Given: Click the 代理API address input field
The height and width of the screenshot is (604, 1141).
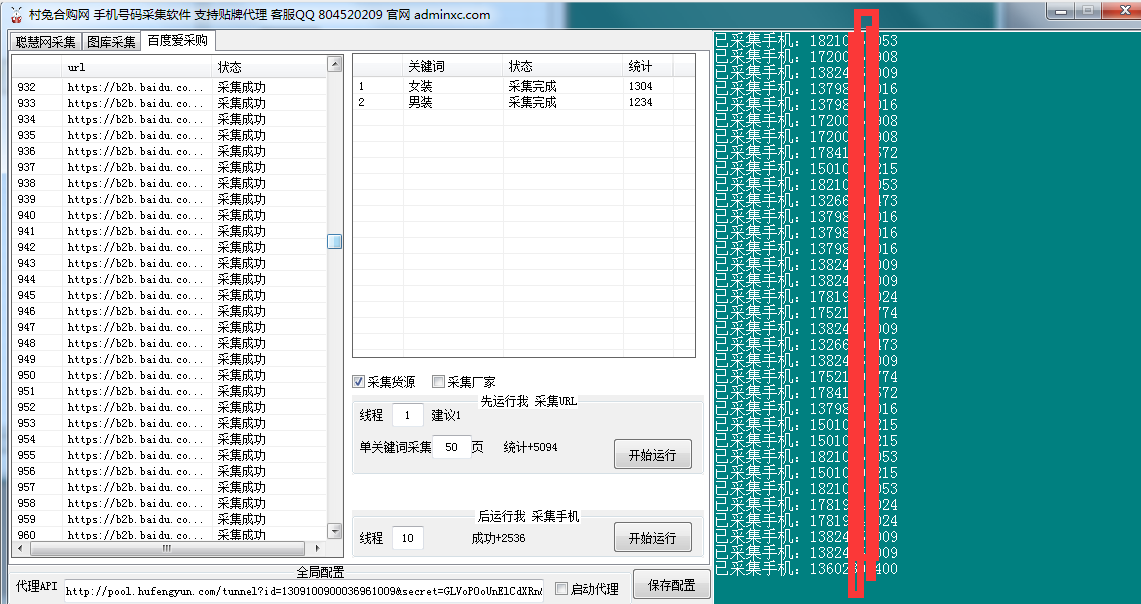Looking at the screenshot, I should tap(300, 588).
